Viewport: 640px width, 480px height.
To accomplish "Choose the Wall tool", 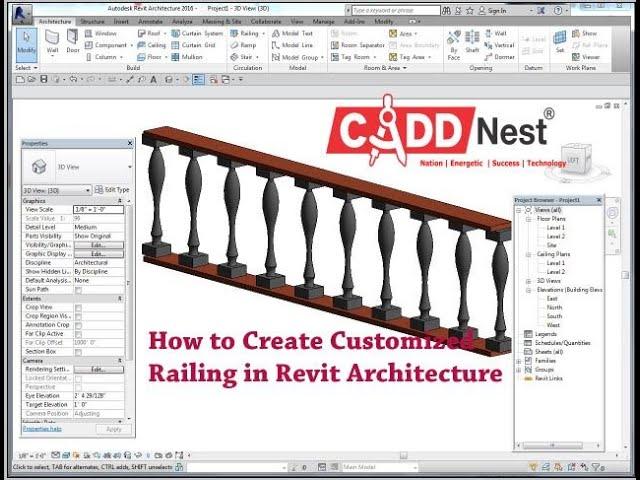I will tap(52, 42).
